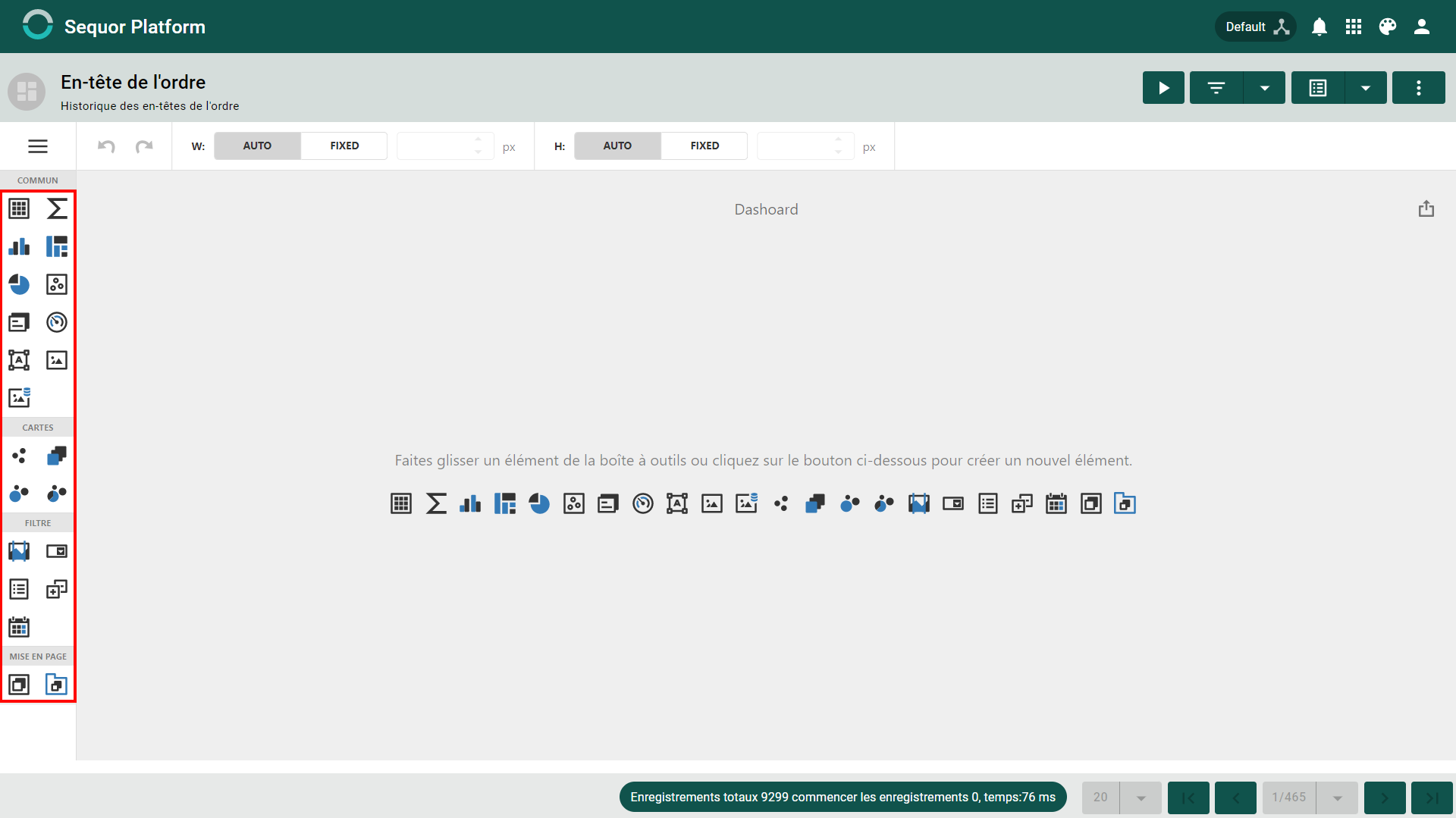Click the 'Enregistrements totaux 9299' status message

pos(843,797)
